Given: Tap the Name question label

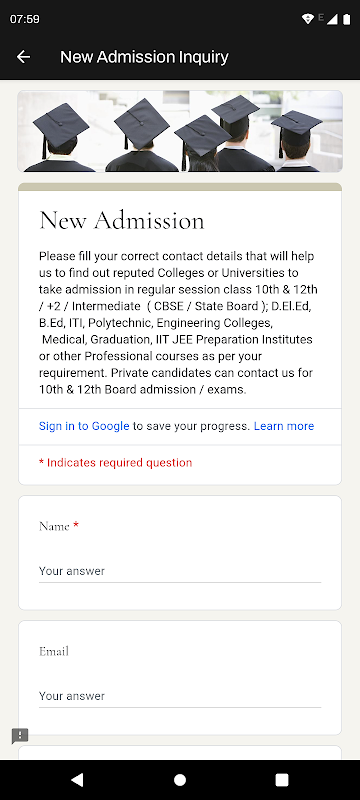Looking at the screenshot, I should [x=54, y=526].
